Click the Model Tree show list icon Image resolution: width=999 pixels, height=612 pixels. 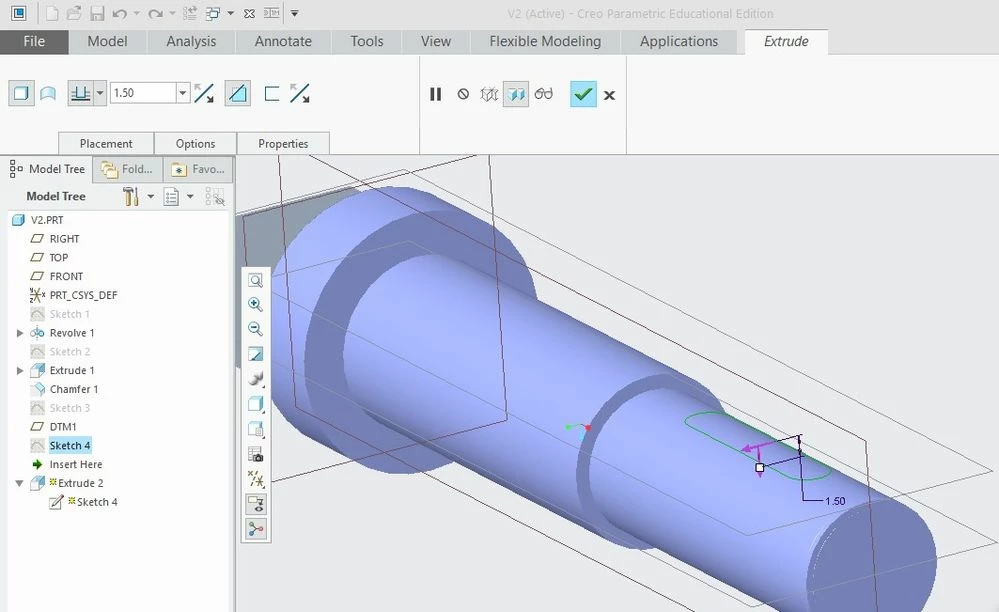(171, 196)
